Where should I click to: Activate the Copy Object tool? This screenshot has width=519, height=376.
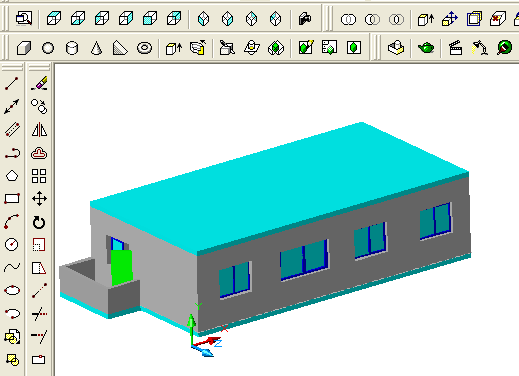39,107
